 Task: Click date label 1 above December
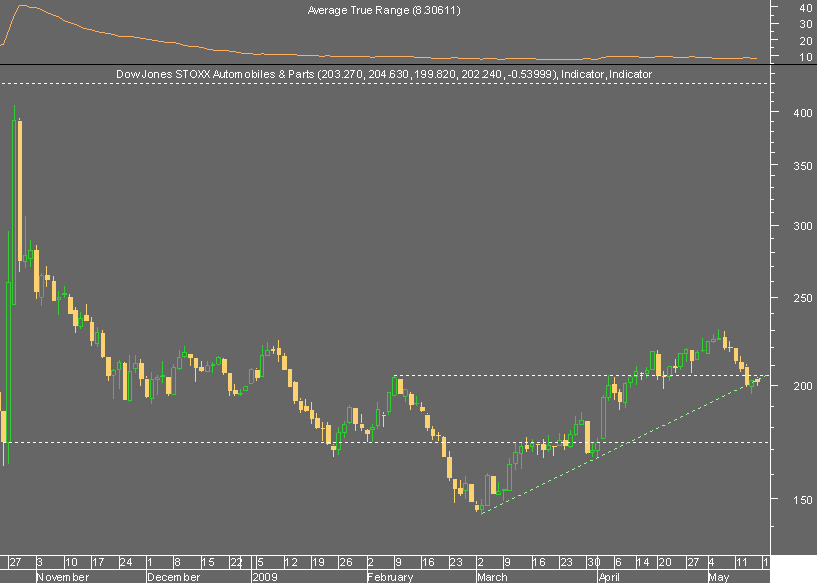(150, 563)
